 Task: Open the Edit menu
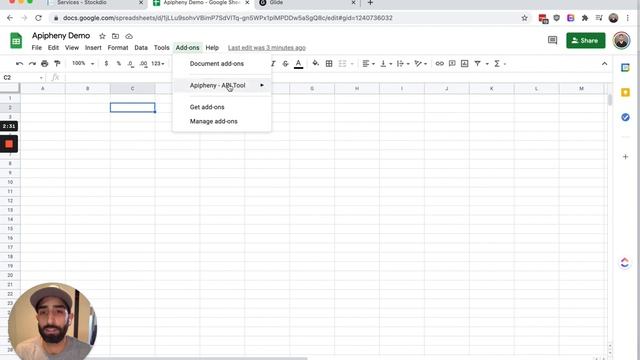(53, 48)
